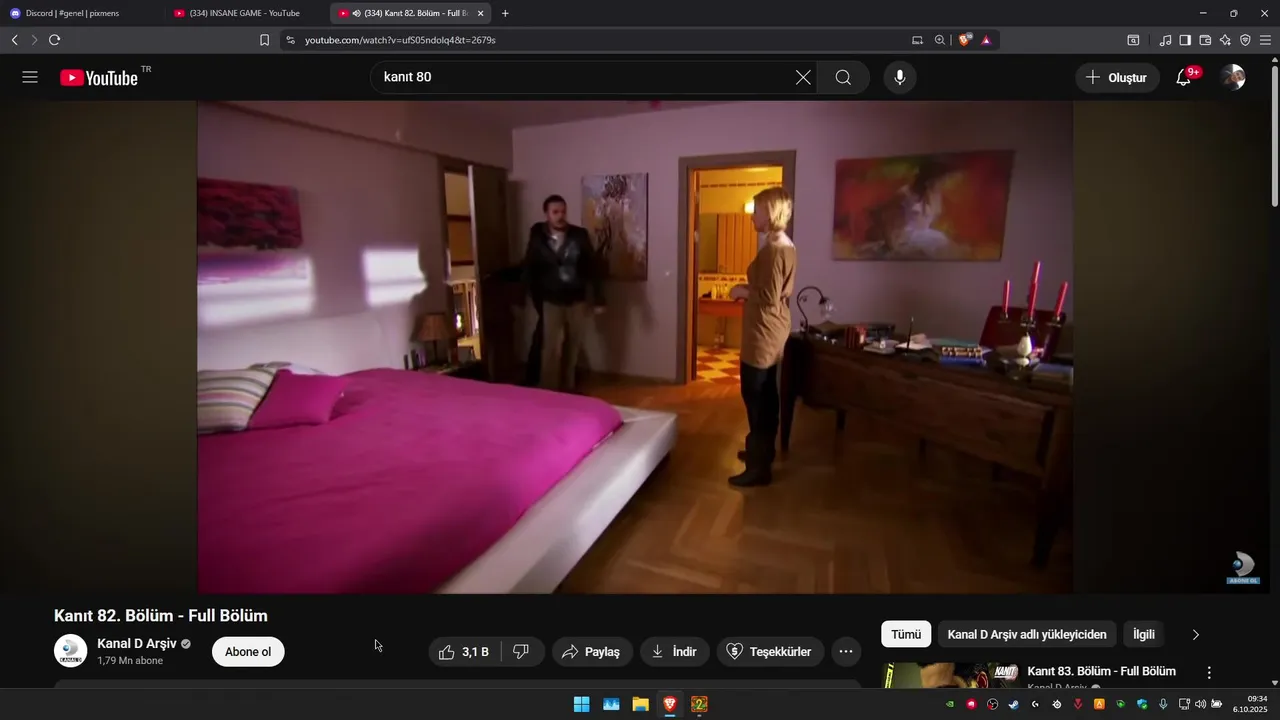This screenshot has height=720, width=1280.
Task: Open the Kanal D Arşiv channel avatar
Action: click(71, 651)
